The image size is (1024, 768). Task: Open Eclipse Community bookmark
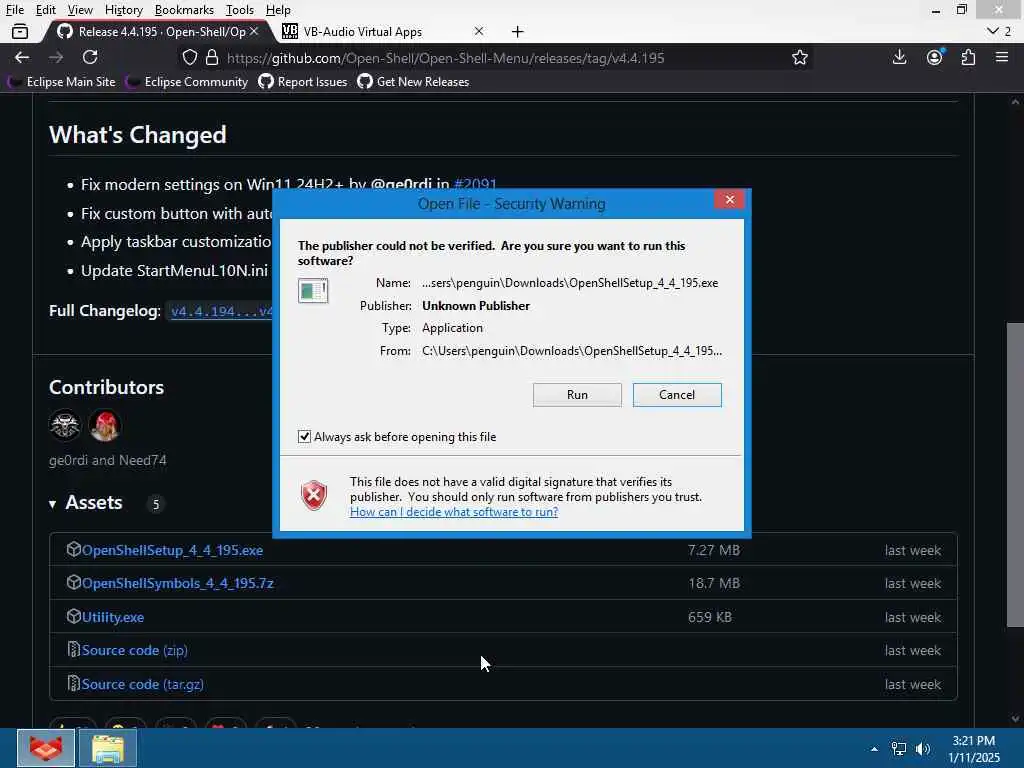(187, 82)
